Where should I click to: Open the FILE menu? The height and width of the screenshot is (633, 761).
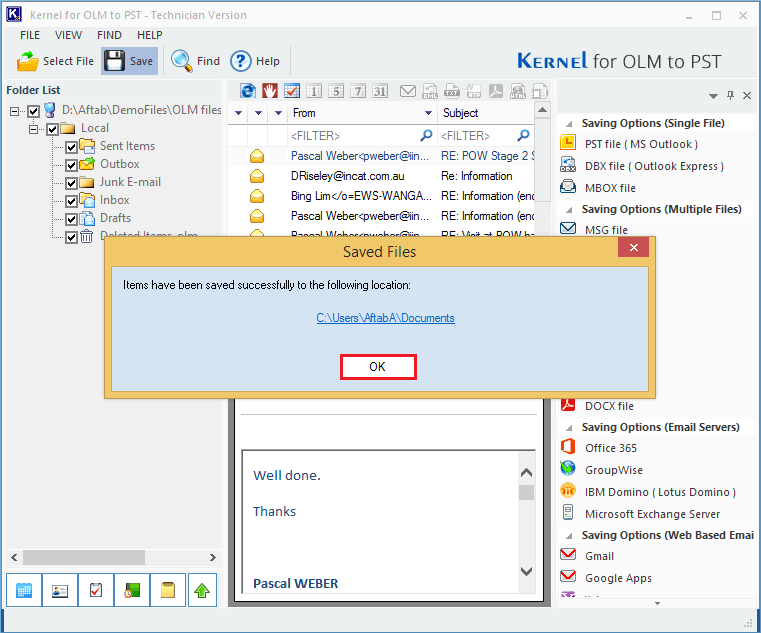coord(30,35)
